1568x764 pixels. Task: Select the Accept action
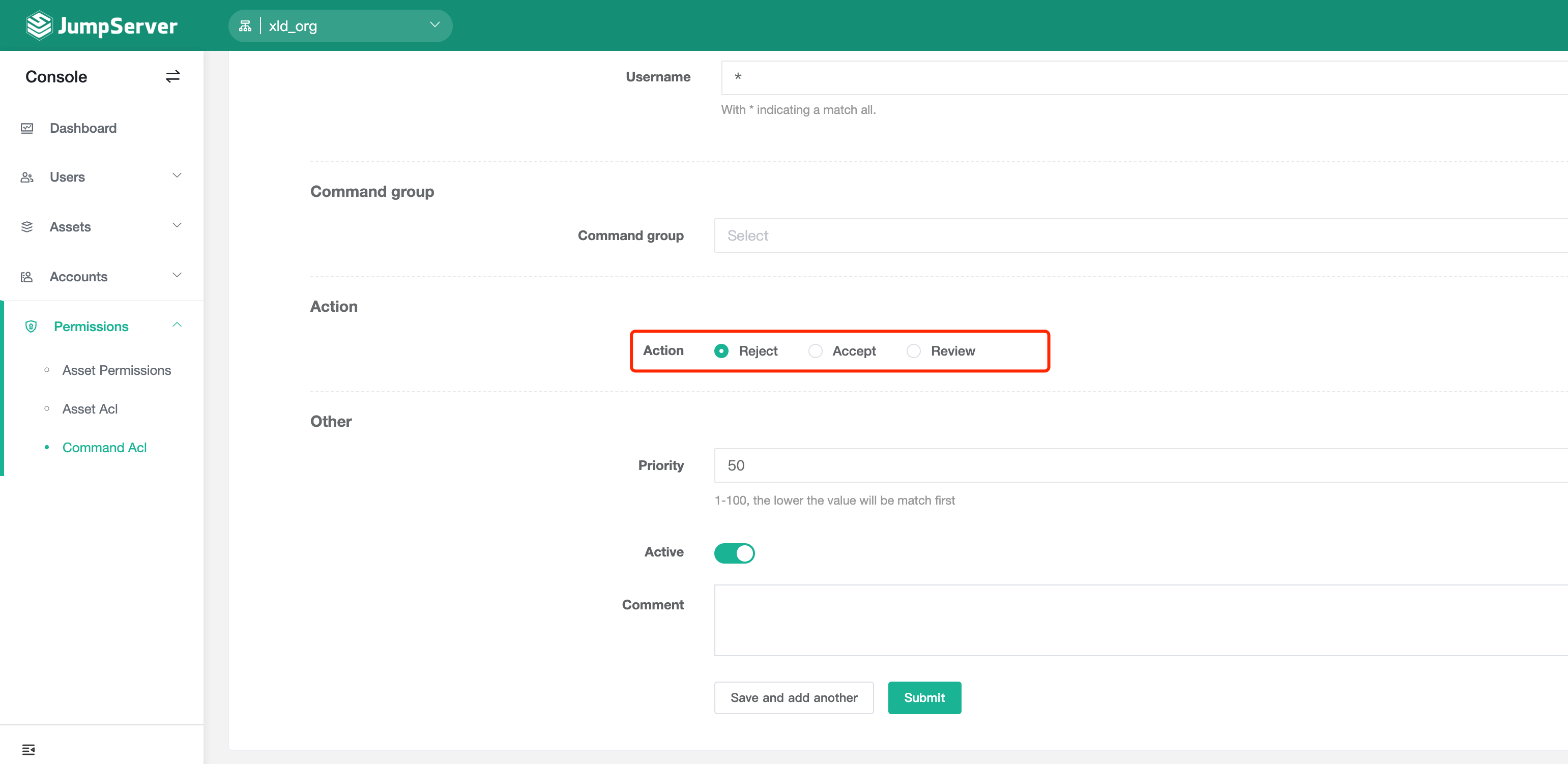tap(815, 350)
